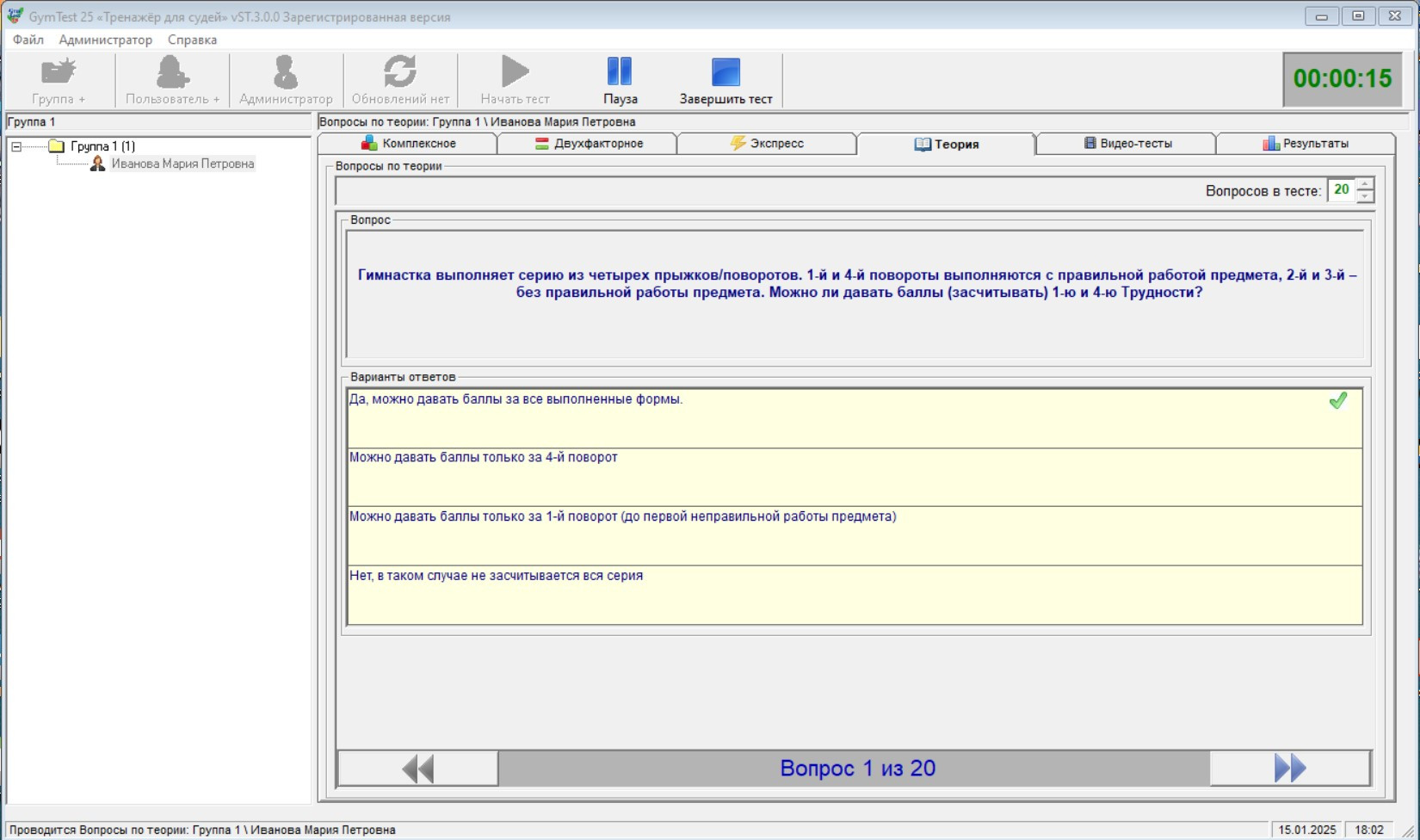This screenshot has width=1420, height=840.
Task: Go to previous question with double arrow
Action: [418, 768]
